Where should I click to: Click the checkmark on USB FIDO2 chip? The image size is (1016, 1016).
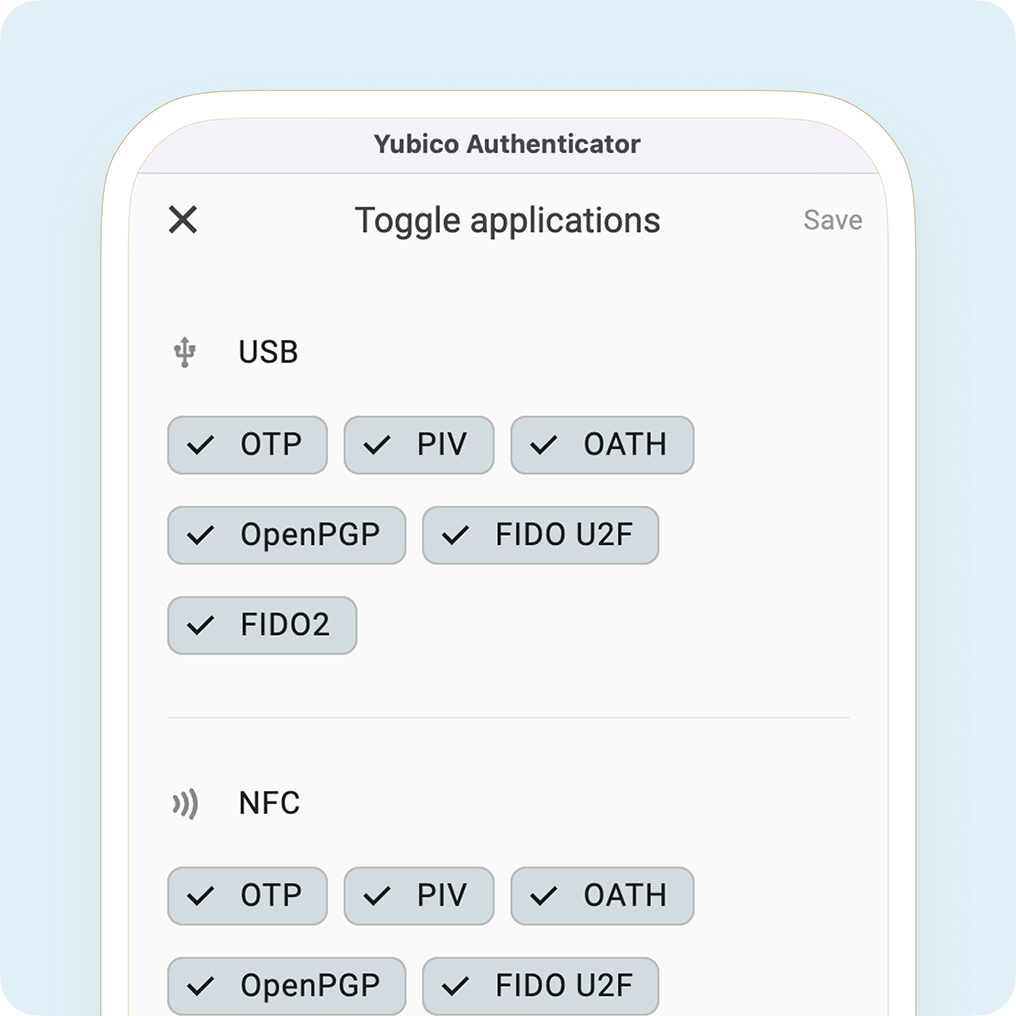click(200, 625)
